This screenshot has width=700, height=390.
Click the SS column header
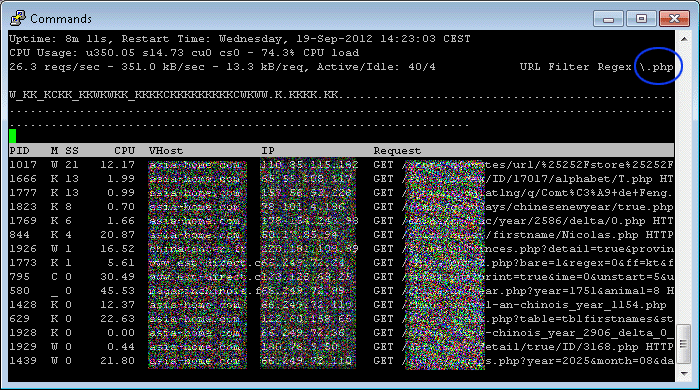click(72, 150)
